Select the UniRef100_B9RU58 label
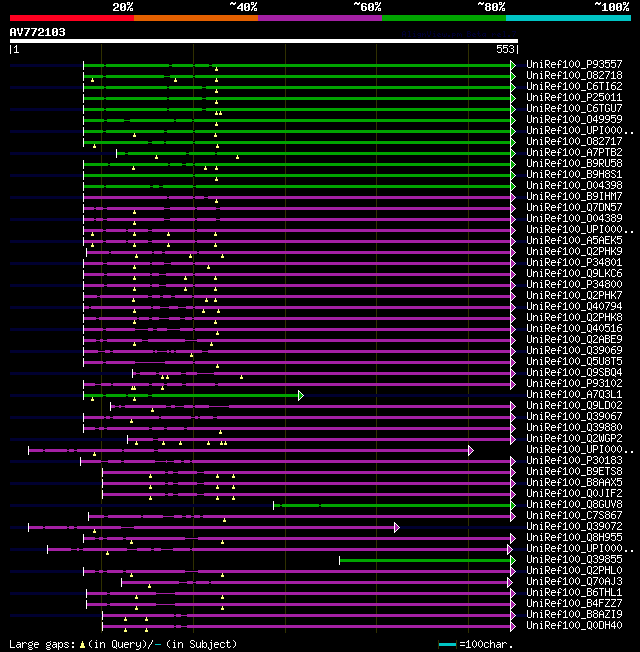 pyautogui.click(x=574, y=163)
